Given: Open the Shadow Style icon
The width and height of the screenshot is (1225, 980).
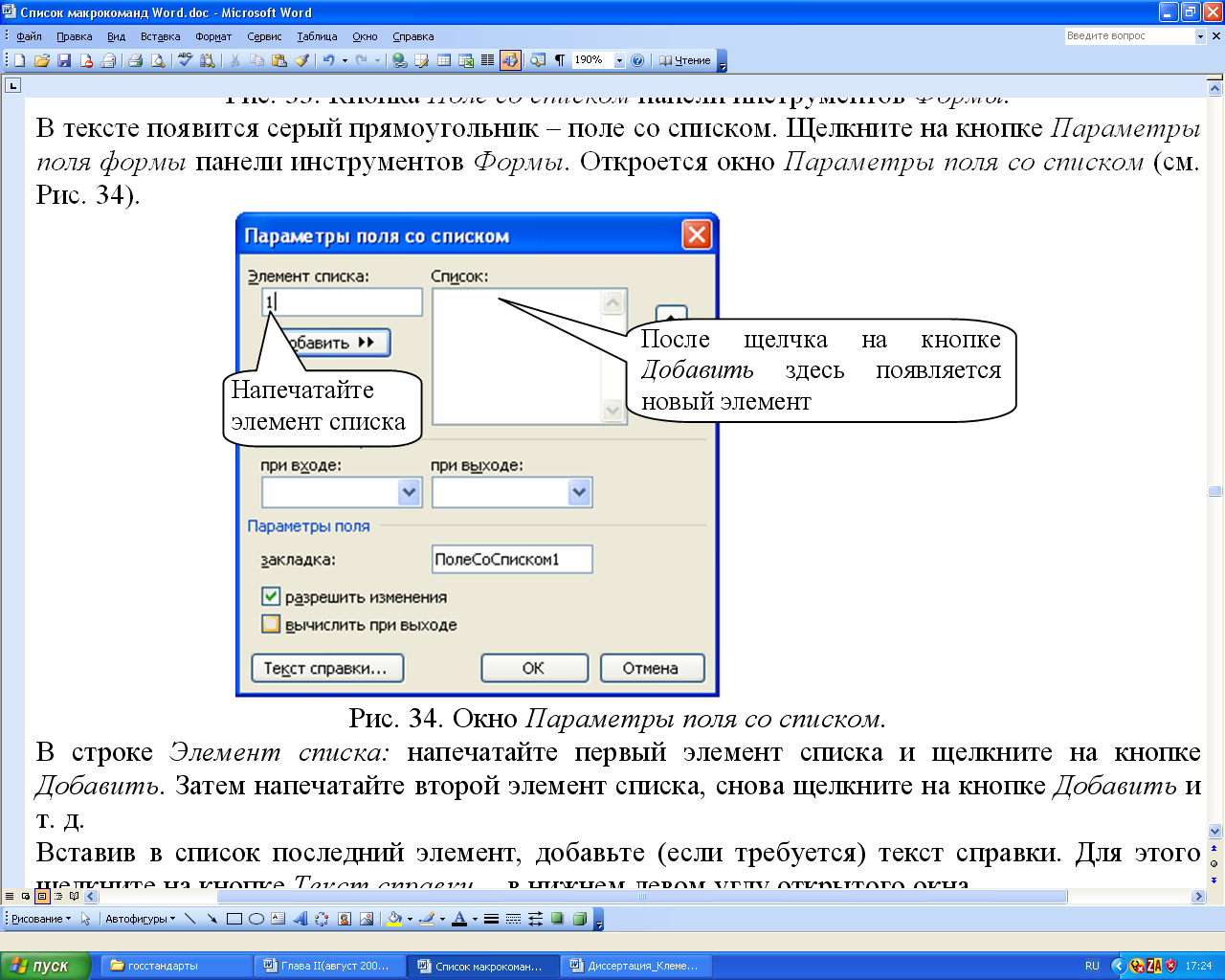Looking at the screenshot, I should click(557, 919).
